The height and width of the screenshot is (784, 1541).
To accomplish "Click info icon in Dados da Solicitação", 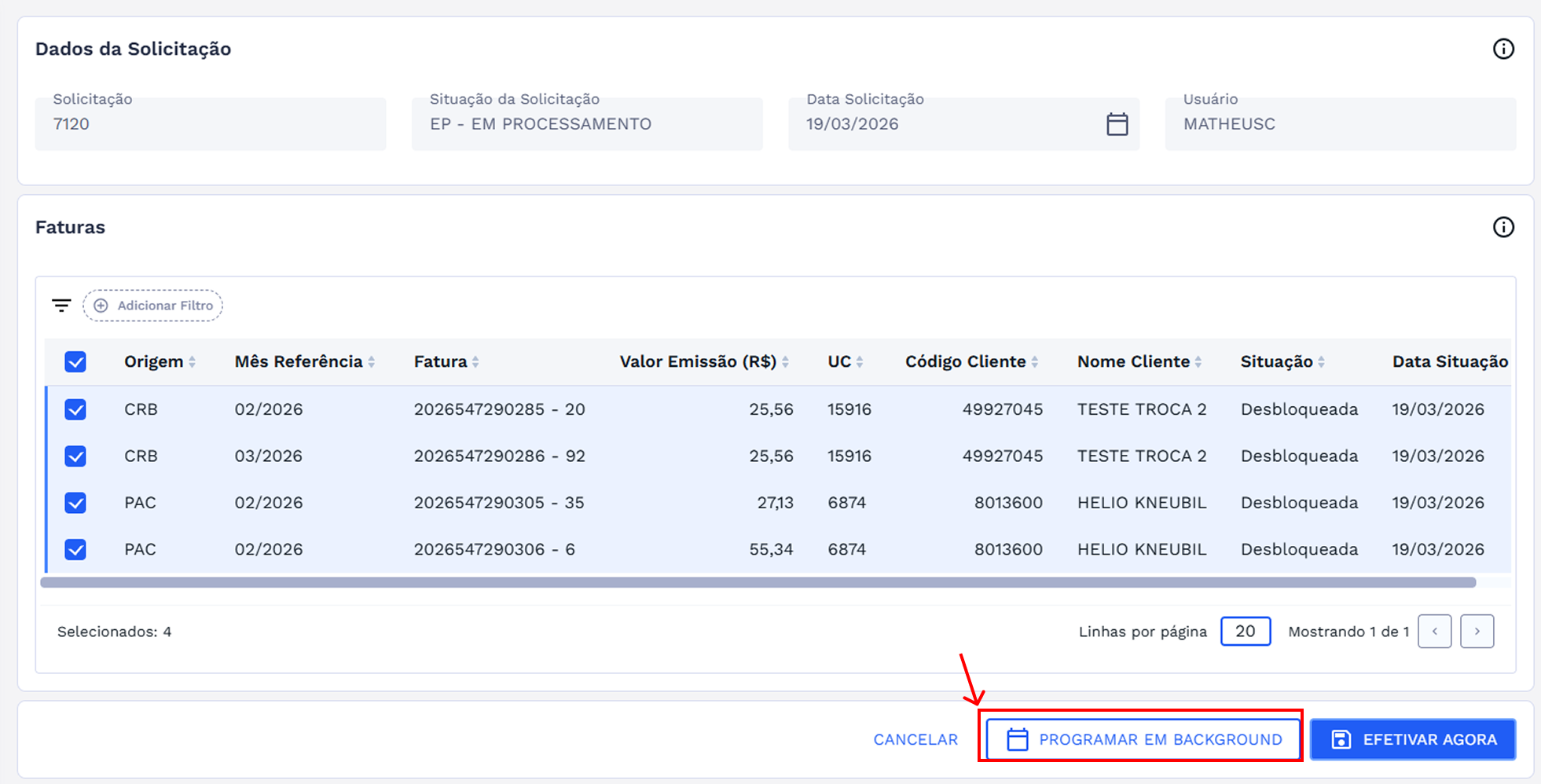I will [x=1502, y=49].
